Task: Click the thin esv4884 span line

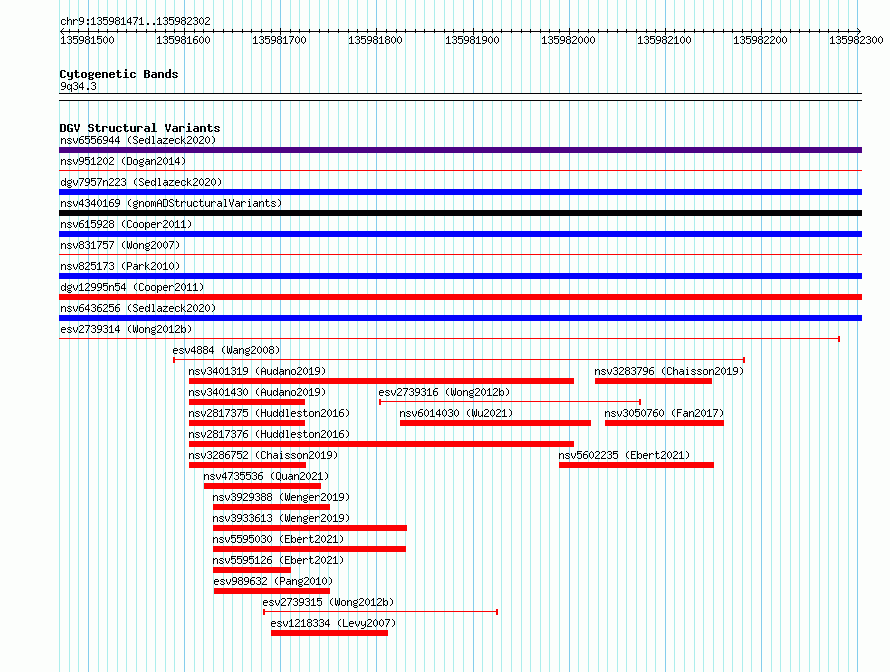Action: click(x=459, y=360)
